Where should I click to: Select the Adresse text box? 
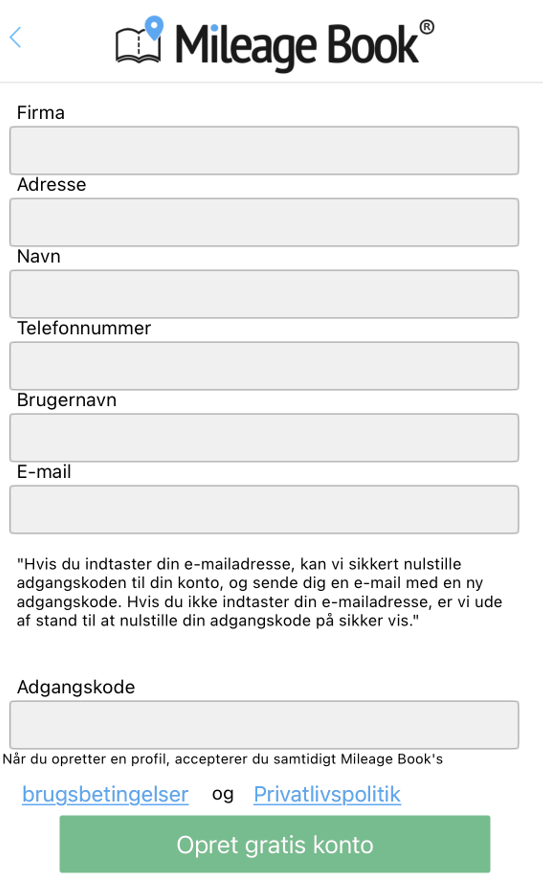[264, 222]
